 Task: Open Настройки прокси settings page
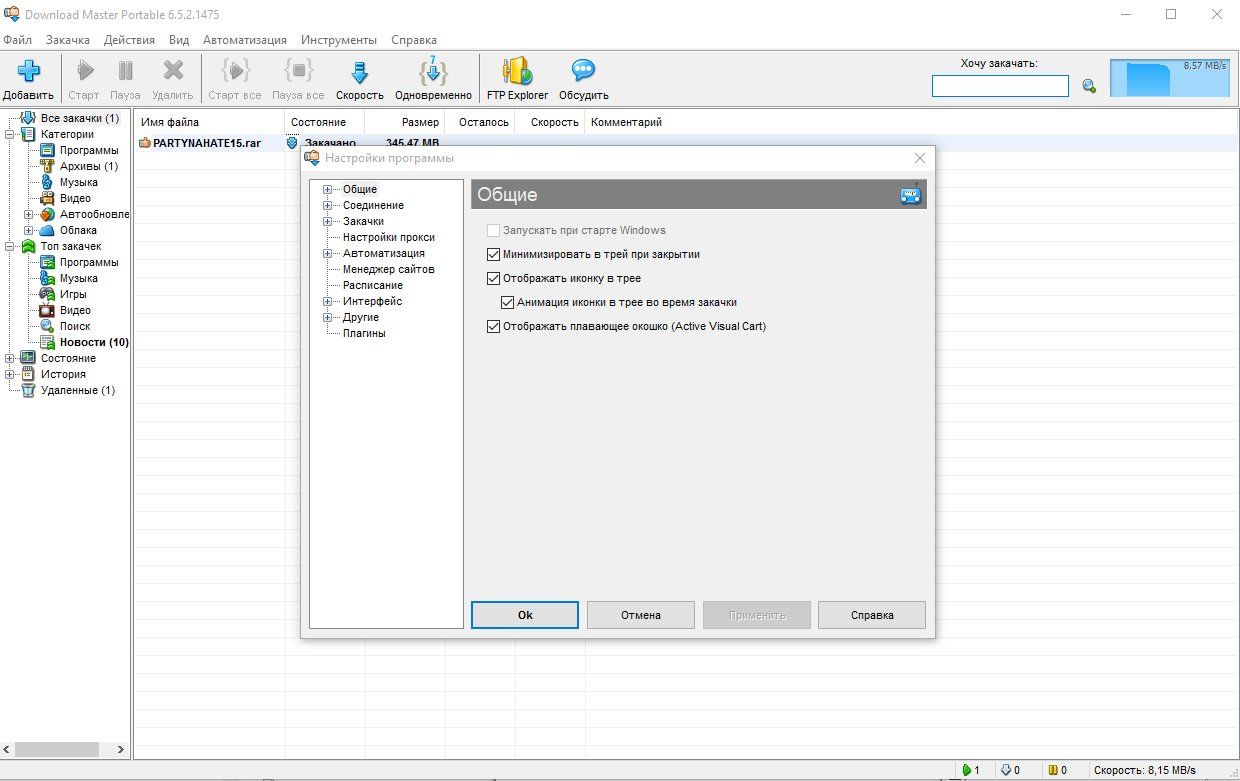(389, 237)
